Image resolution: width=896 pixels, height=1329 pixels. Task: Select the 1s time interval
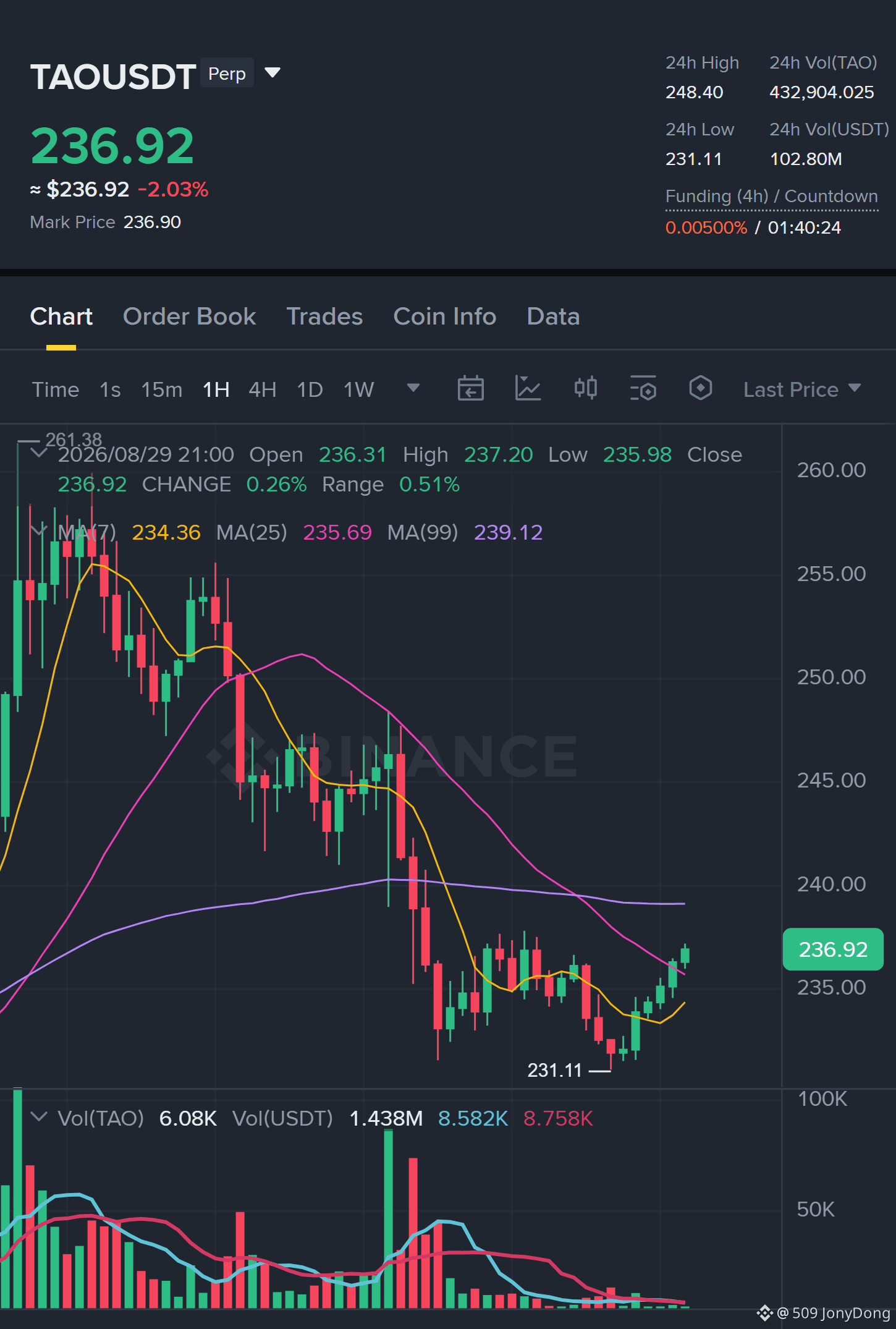pos(110,390)
